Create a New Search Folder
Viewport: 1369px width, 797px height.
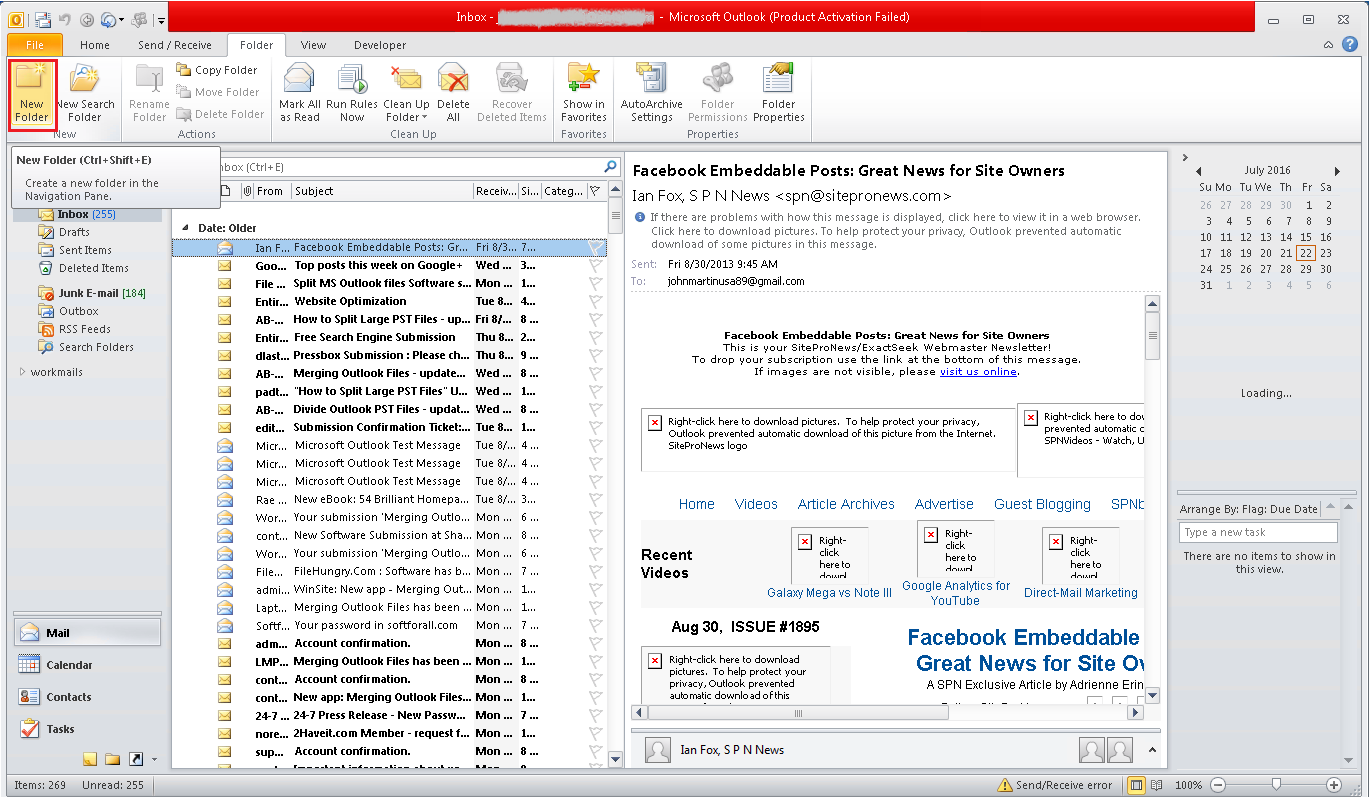[85, 94]
